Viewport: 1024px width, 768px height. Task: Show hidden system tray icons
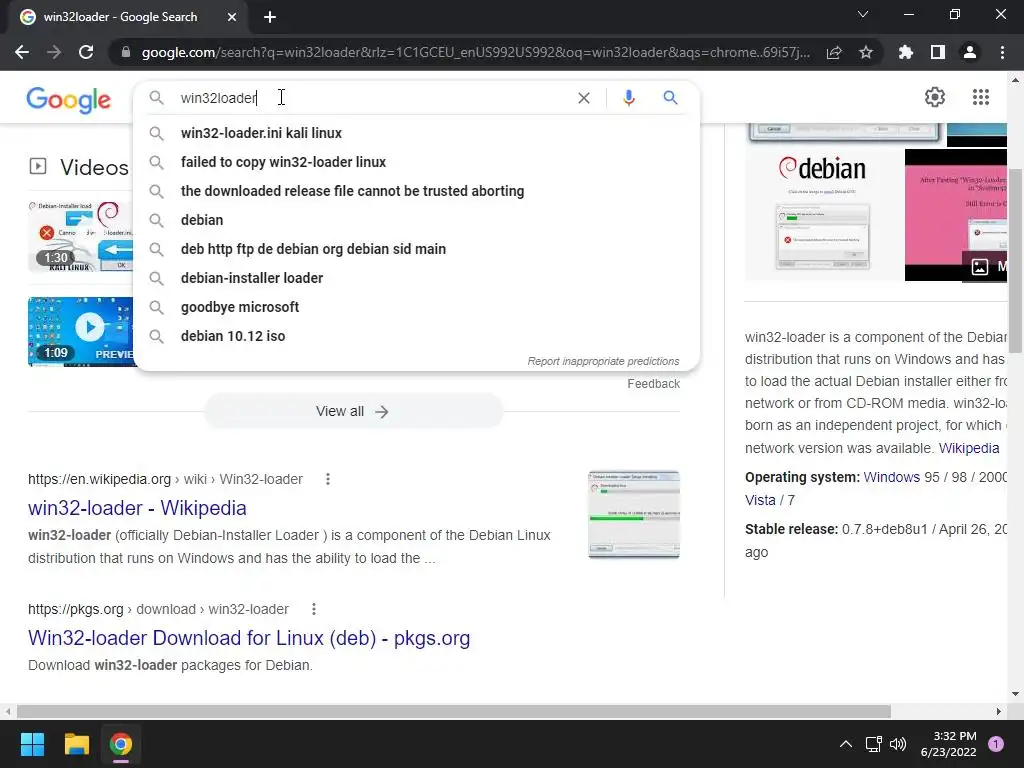(846, 744)
